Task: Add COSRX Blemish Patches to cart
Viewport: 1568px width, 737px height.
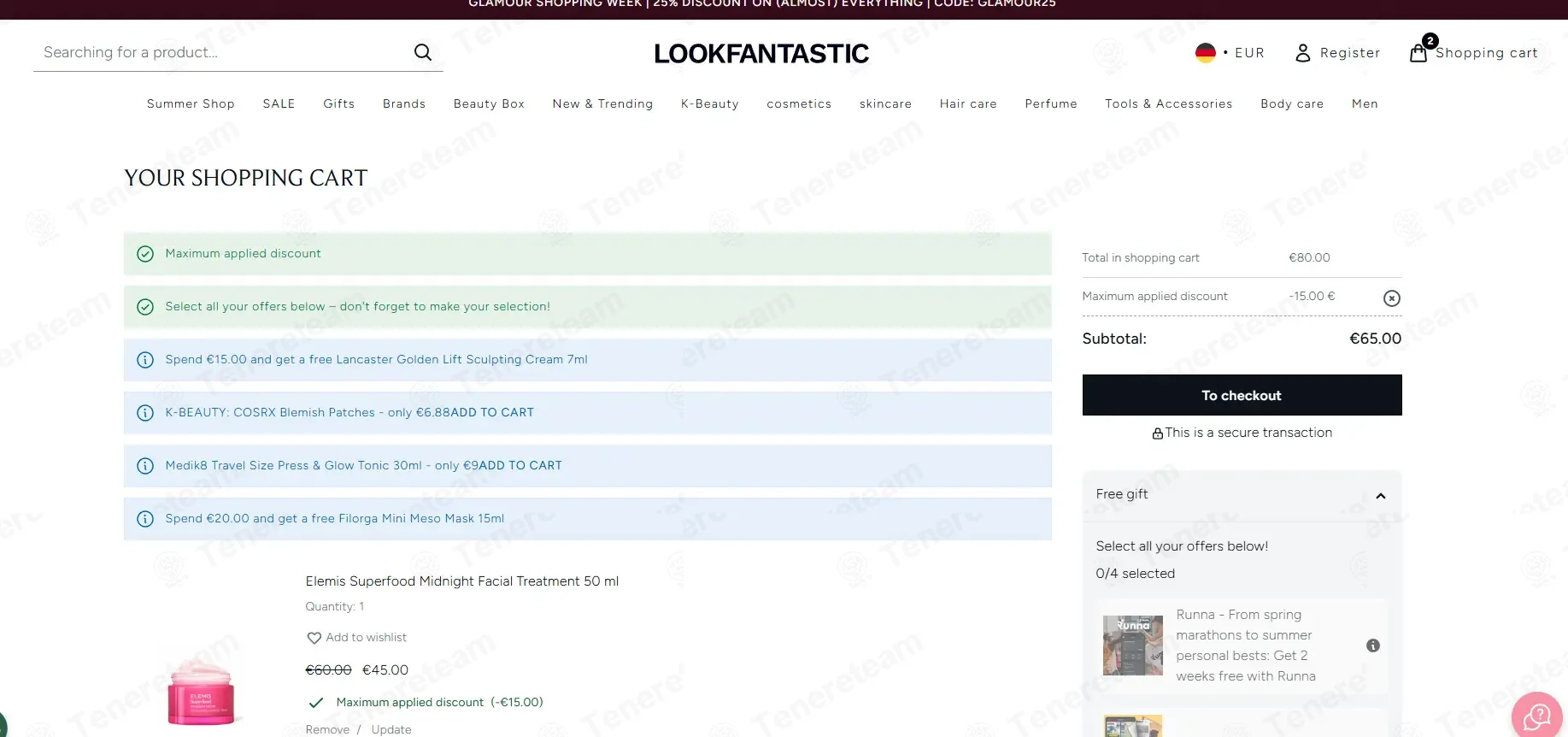Action: tap(492, 413)
